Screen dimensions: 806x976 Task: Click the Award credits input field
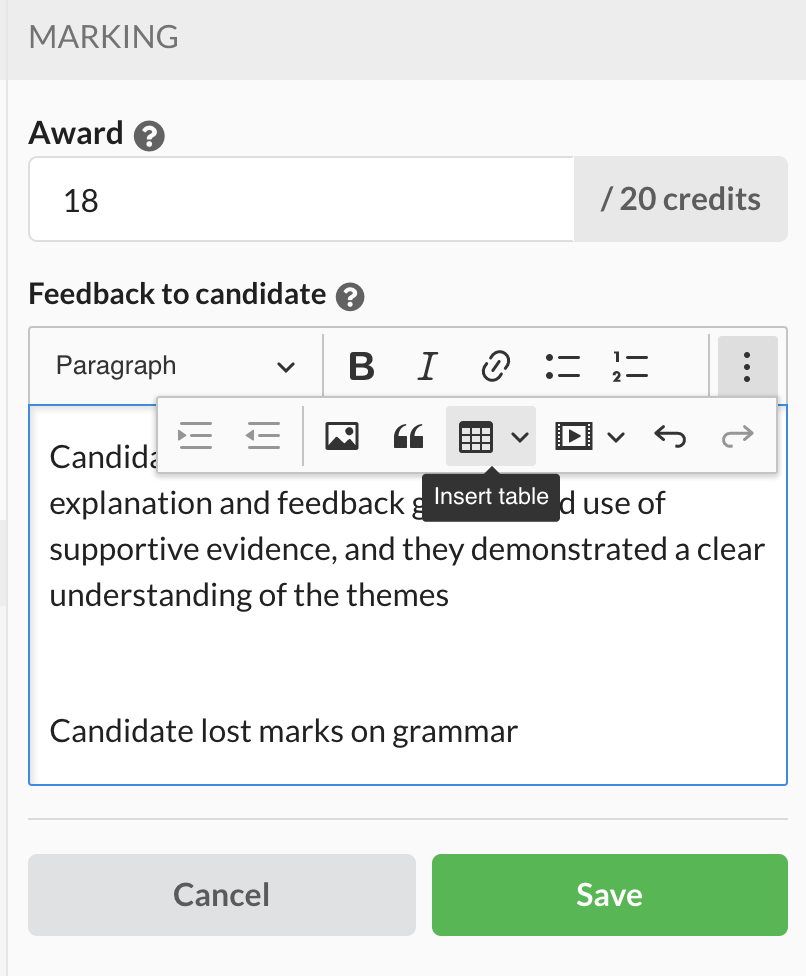tap(301, 199)
